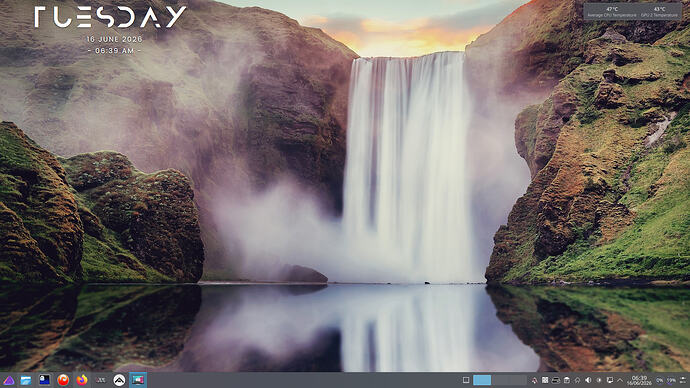Image resolution: width=690 pixels, height=388 pixels.
Task: Open the white box-shaped tray icon right of the drive icon
Action: 567,380
